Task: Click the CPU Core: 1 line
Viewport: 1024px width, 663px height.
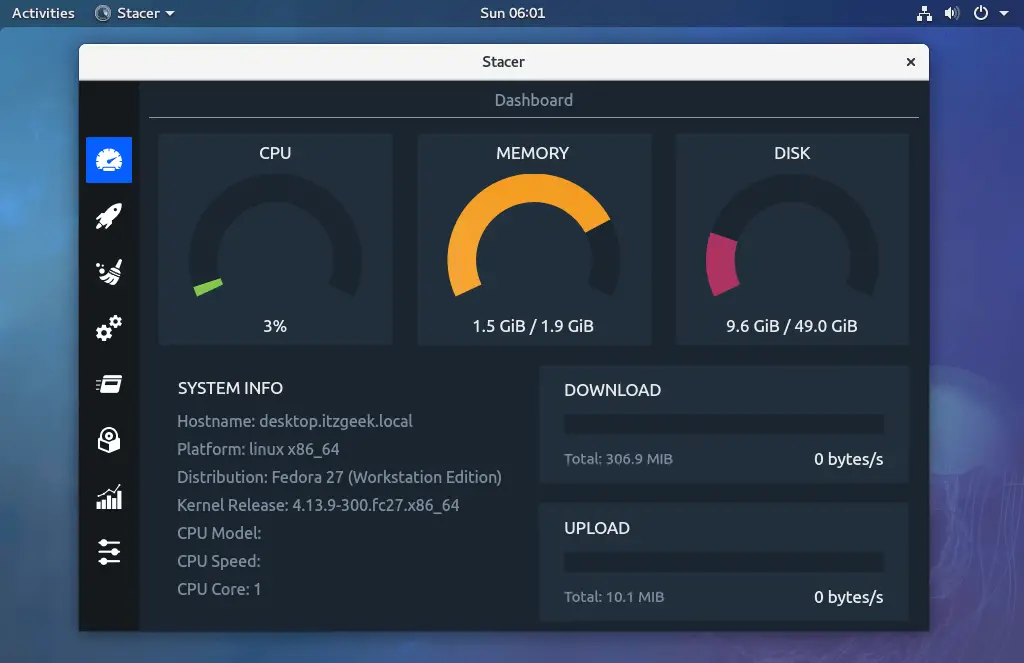Action: [x=219, y=589]
